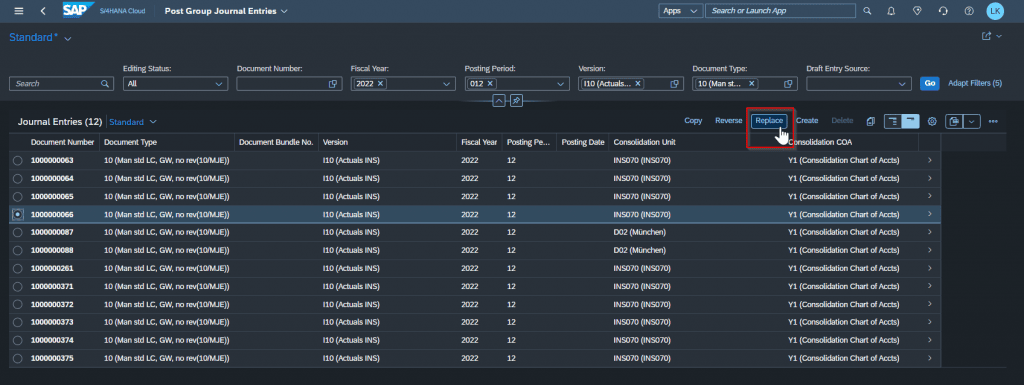This screenshot has height=385, width=1024.
Task: Click the Search or Launch App field
Action: [x=780, y=10]
